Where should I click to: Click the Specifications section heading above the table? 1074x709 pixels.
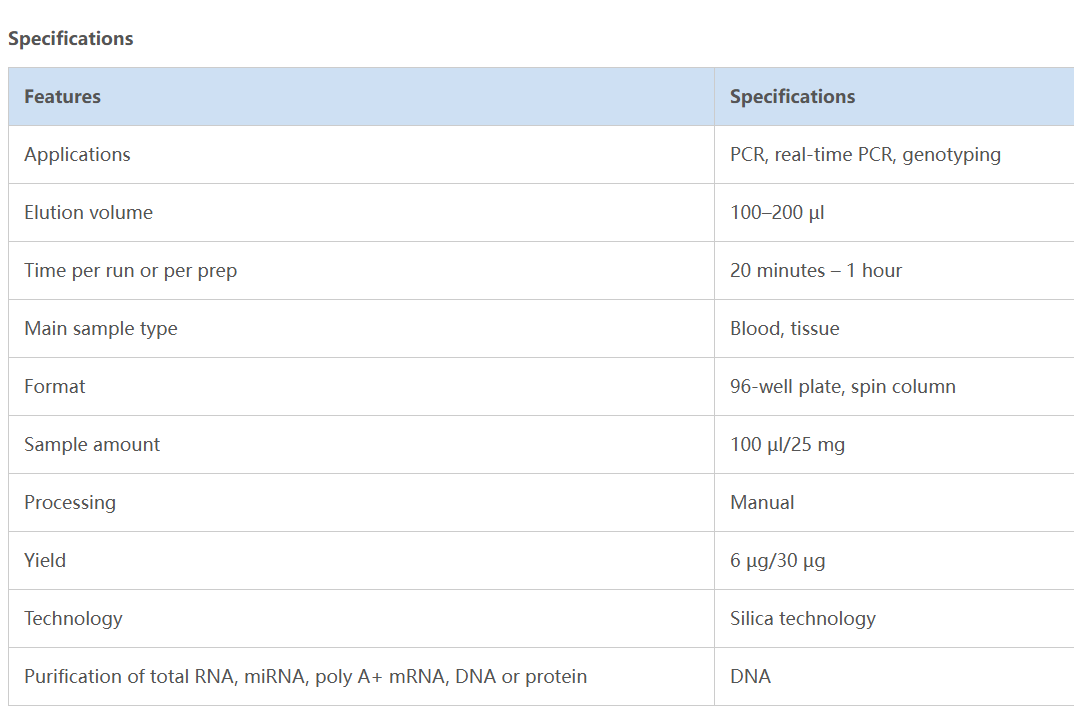(70, 39)
